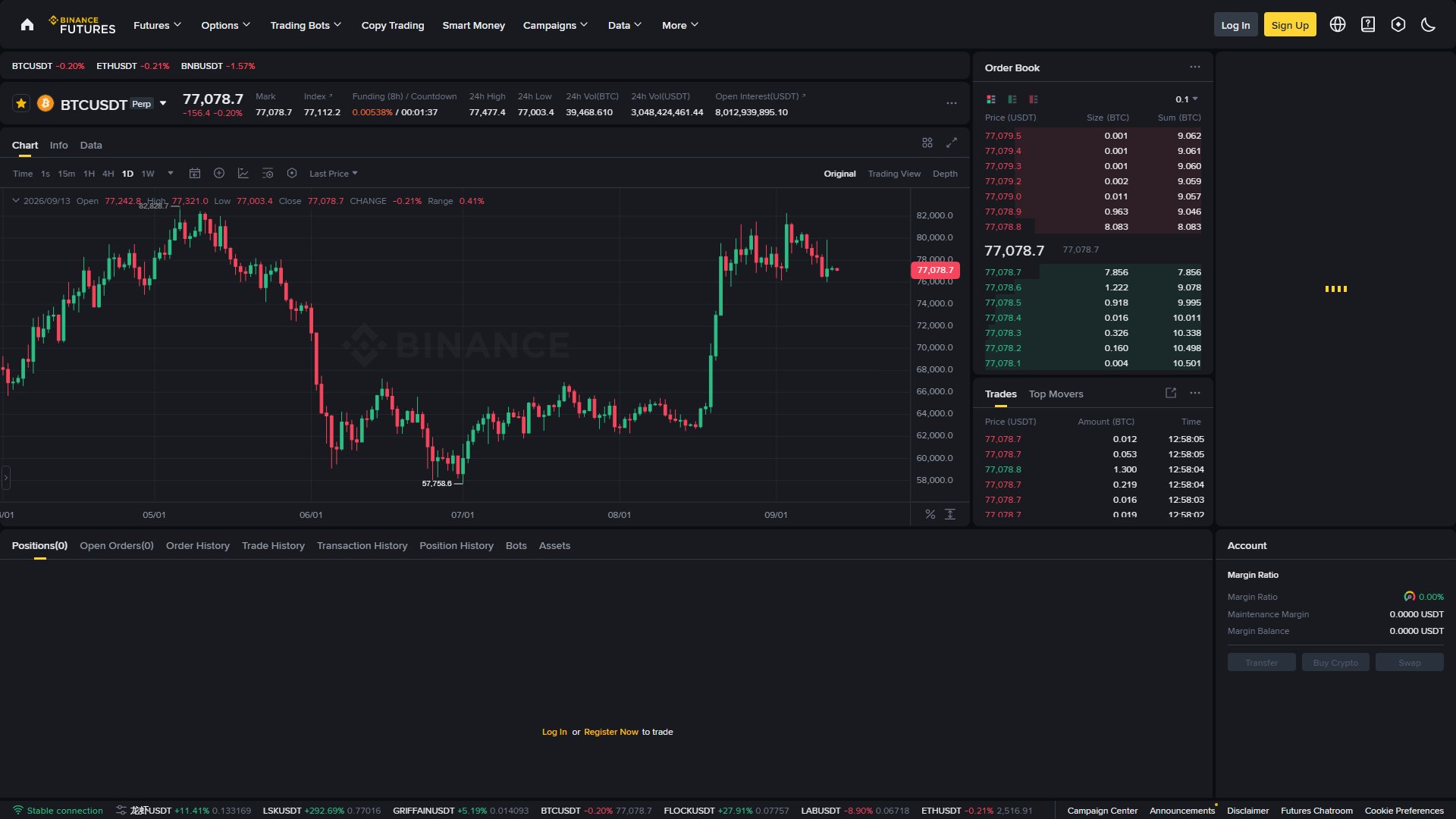Switch chart to Trading View
This screenshot has width=1456, height=819.
894,174
